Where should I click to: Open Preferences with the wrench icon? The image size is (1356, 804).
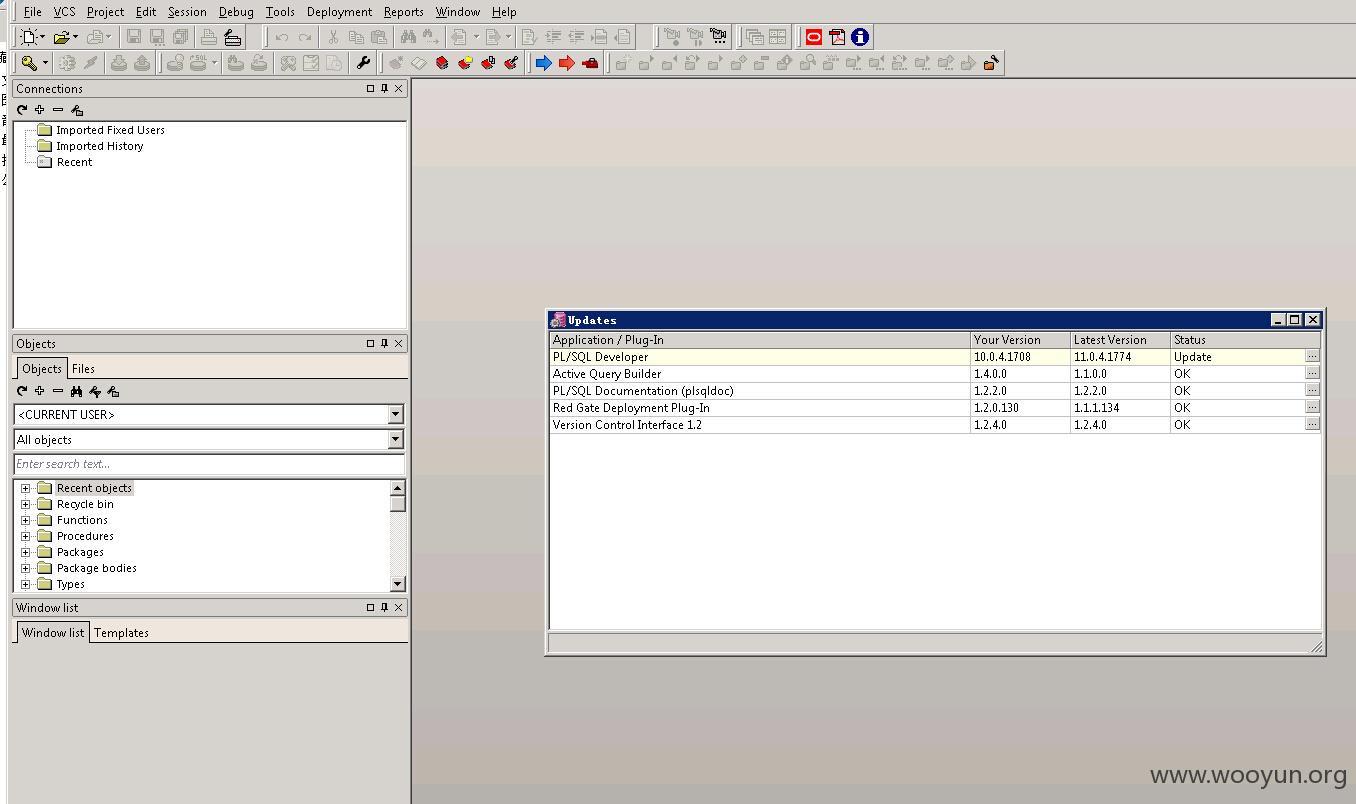tap(363, 63)
